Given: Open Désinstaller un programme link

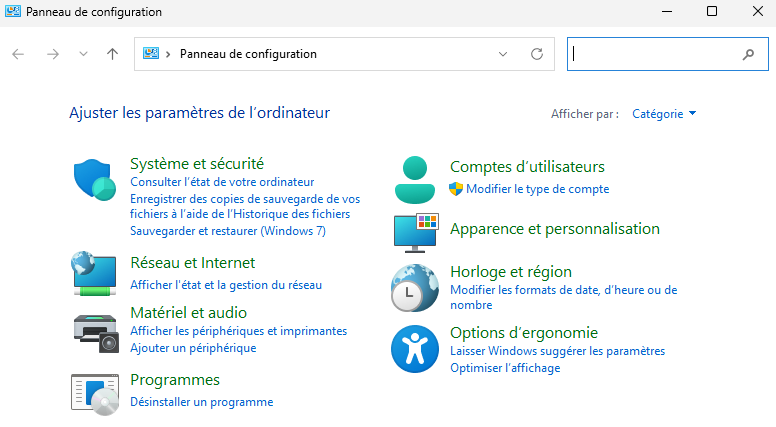Looking at the screenshot, I should tap(201, 402).
